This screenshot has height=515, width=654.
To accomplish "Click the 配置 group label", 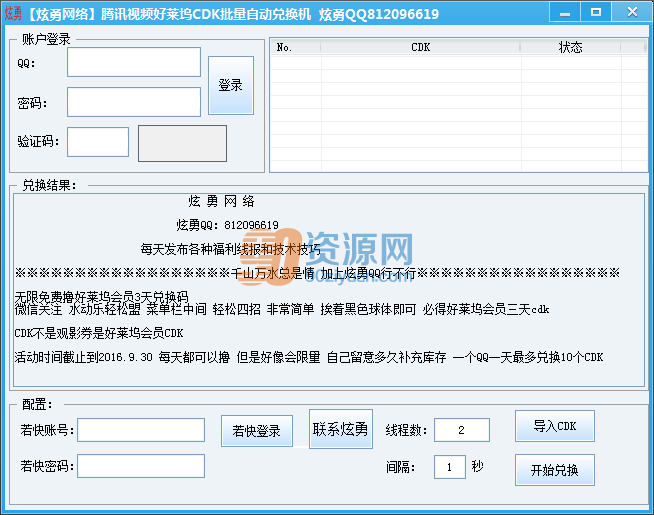I will pyautogui.click(x=37, y=404).
